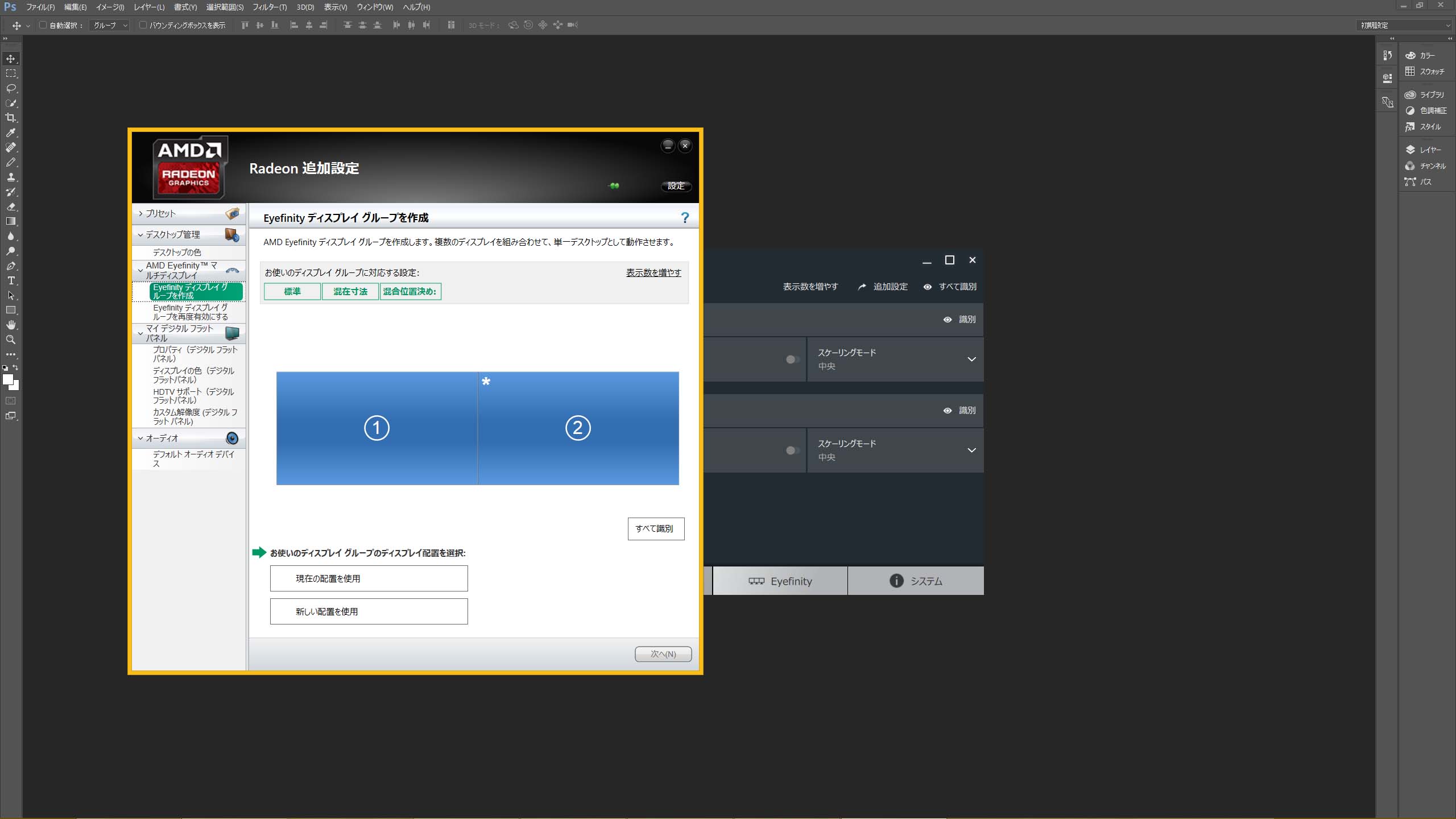Open the 初期設定 workspace dropdown
The width and height of the screenshot is (1456, 819).
pyautogui.click(x=1404, y=25)
